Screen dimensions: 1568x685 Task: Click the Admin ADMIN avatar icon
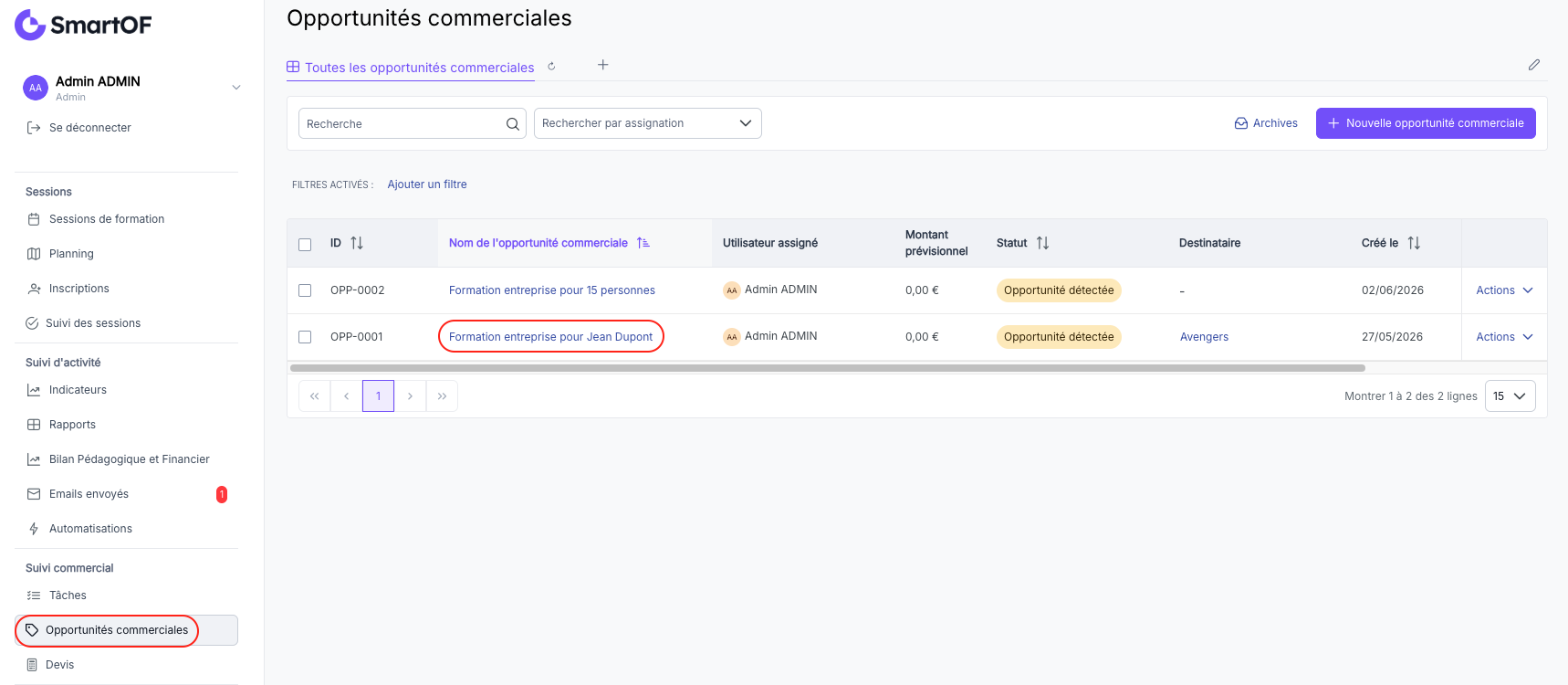(x=36, y=88)
